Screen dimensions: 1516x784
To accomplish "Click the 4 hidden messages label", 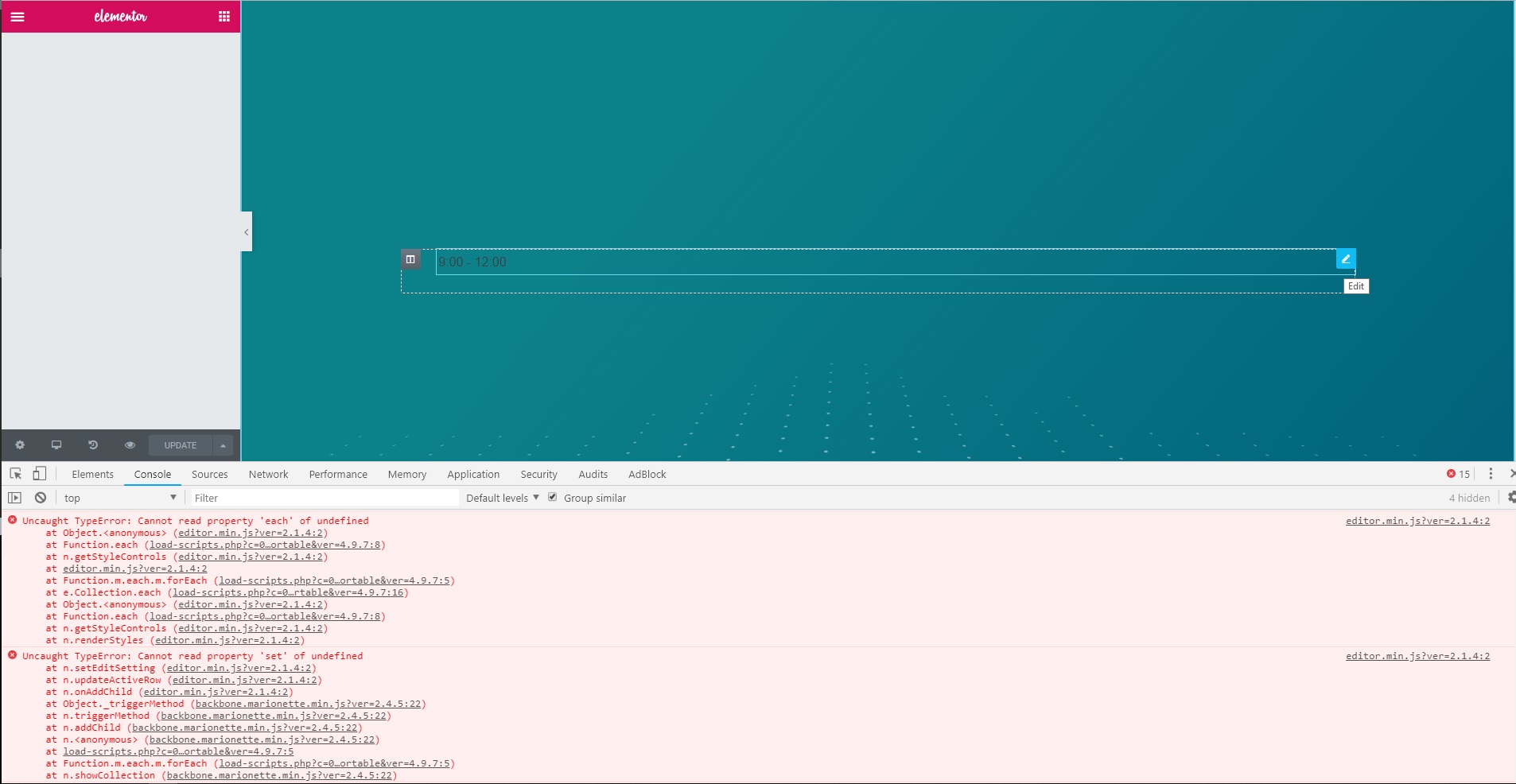I will coord(1469,498).
